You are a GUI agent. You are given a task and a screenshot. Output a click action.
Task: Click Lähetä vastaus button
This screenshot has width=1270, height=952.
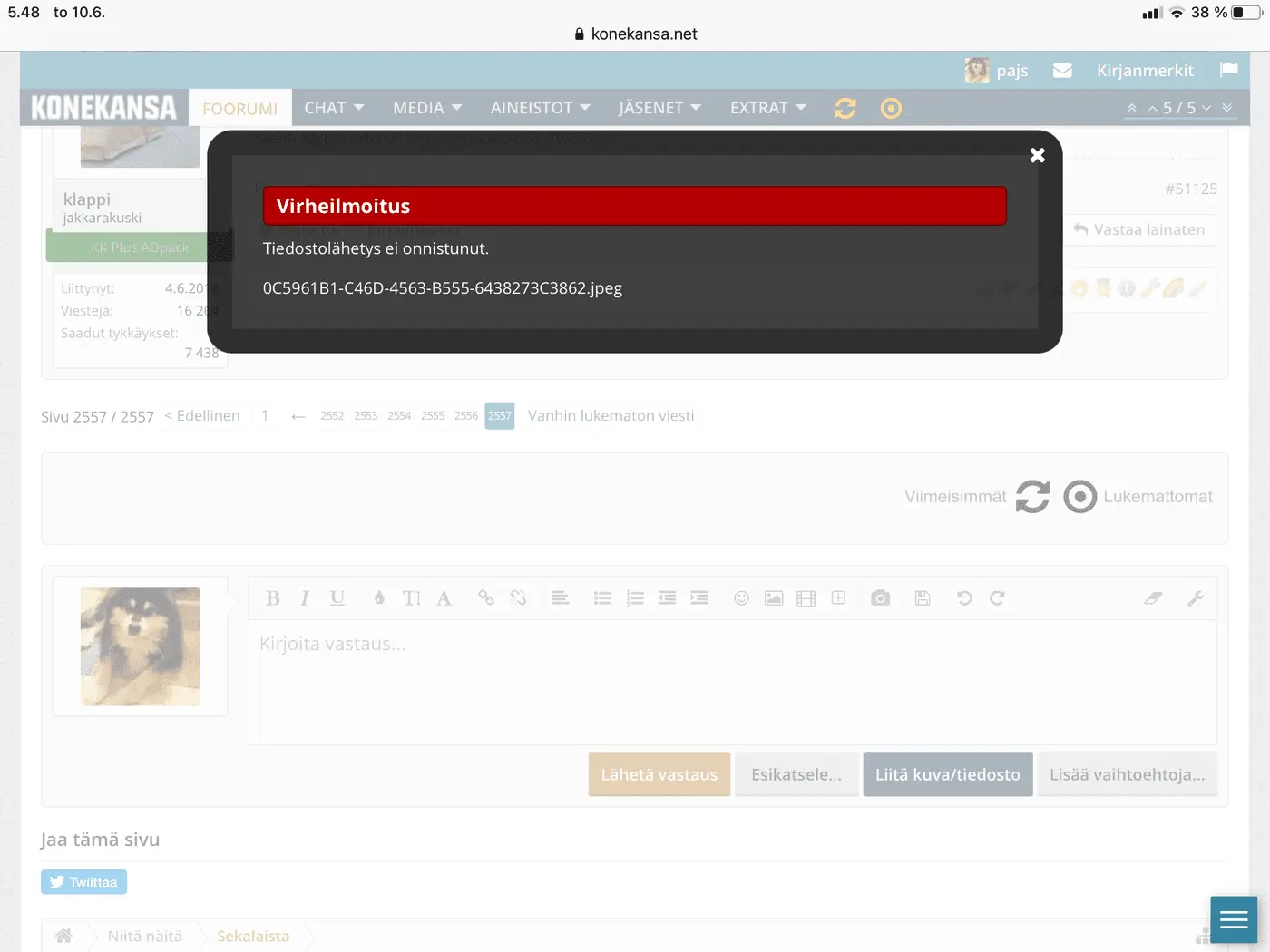coord(659,774)
